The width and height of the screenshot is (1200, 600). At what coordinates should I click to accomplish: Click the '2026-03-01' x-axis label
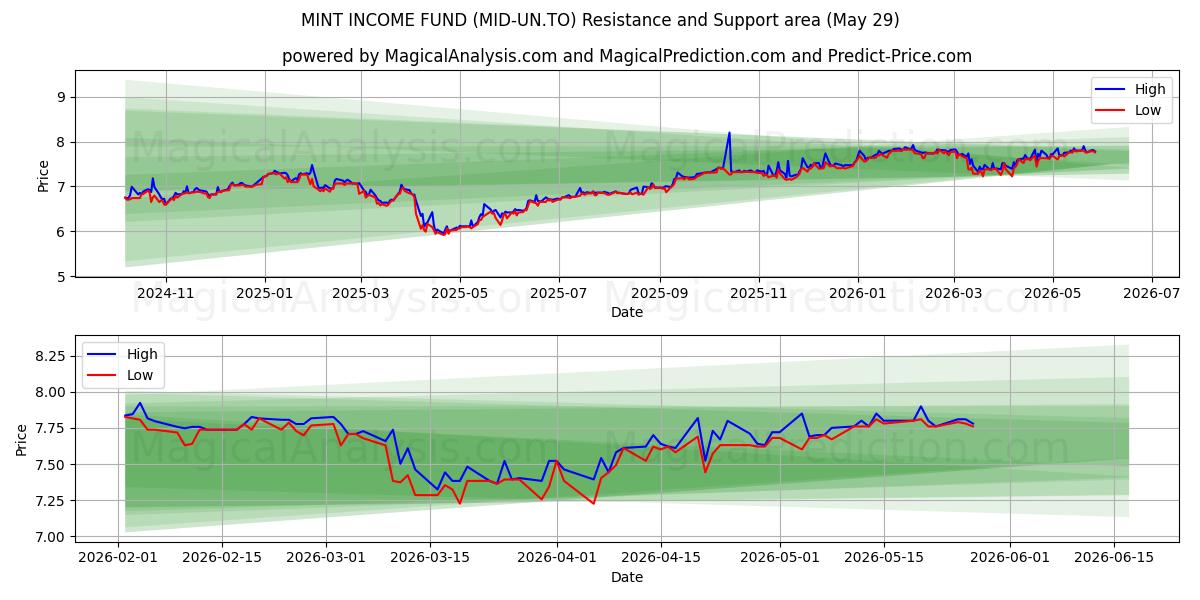click(x=327, y=558)
